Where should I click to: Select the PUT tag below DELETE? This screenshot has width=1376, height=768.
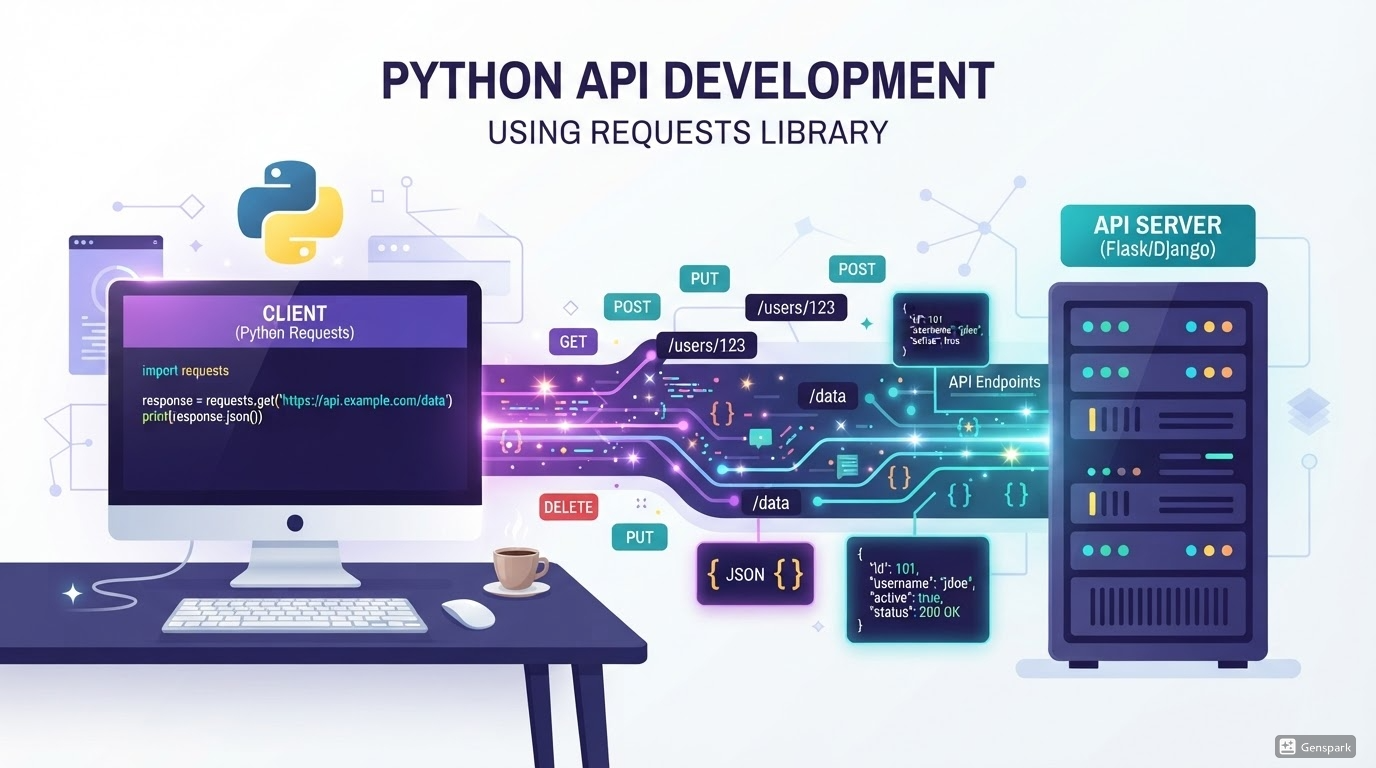[x=639, y=537]
